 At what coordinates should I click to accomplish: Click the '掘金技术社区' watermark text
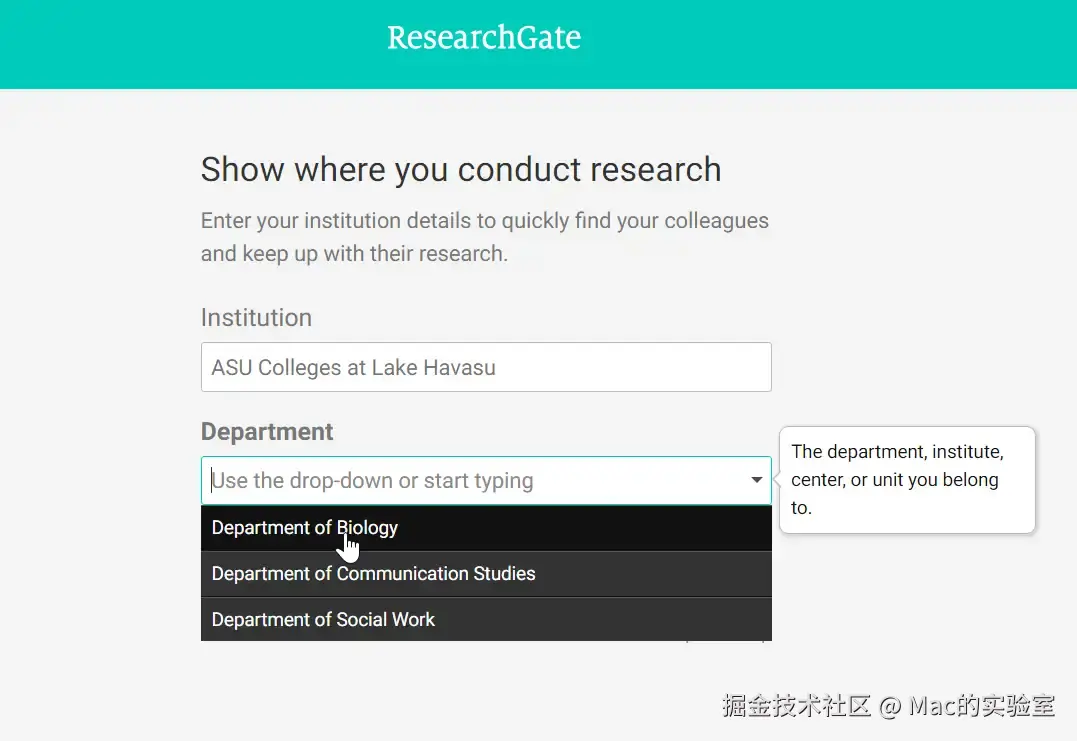coord(797,705)
